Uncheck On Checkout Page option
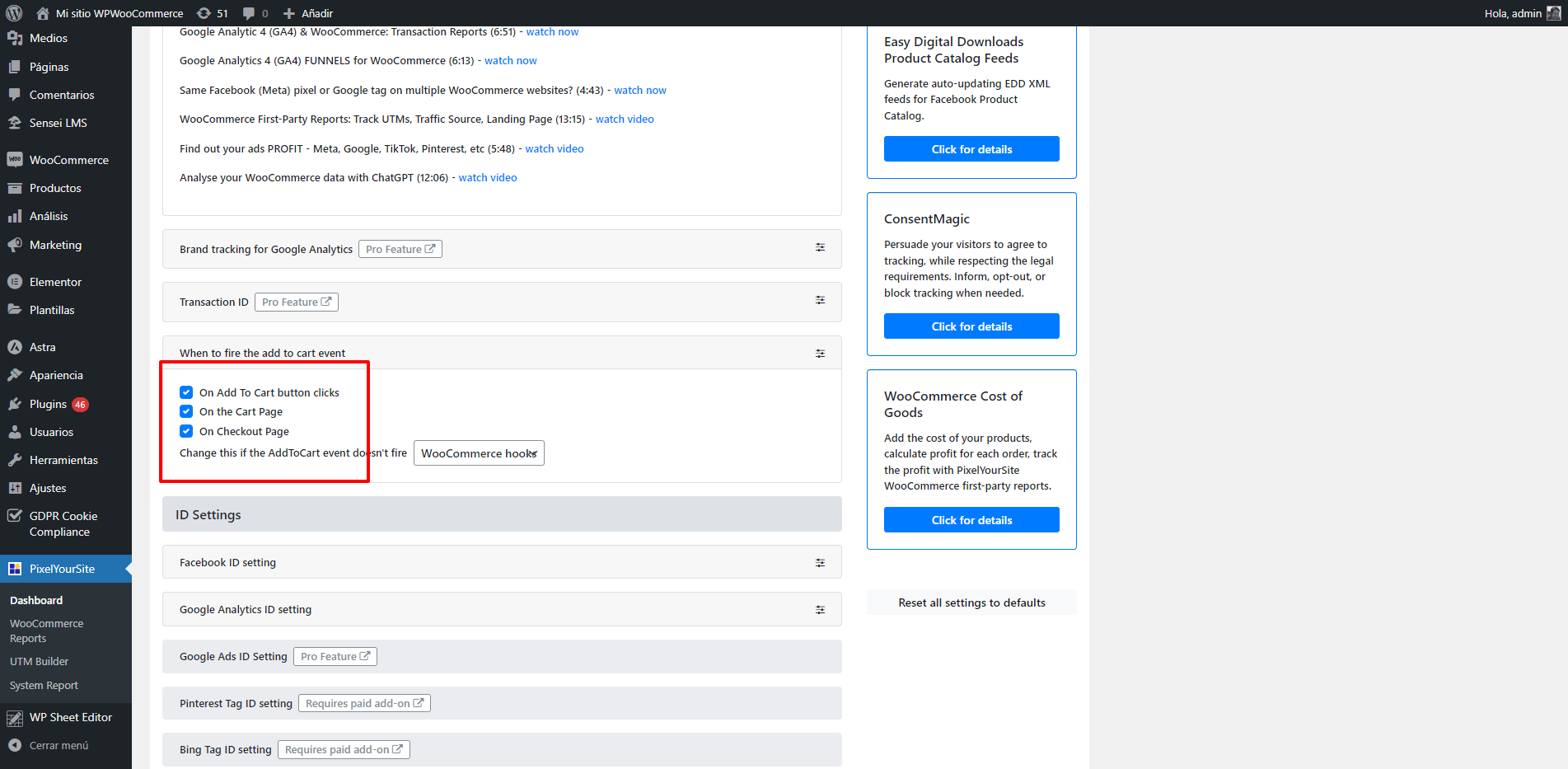1568x769 pixels. point(186,431)
